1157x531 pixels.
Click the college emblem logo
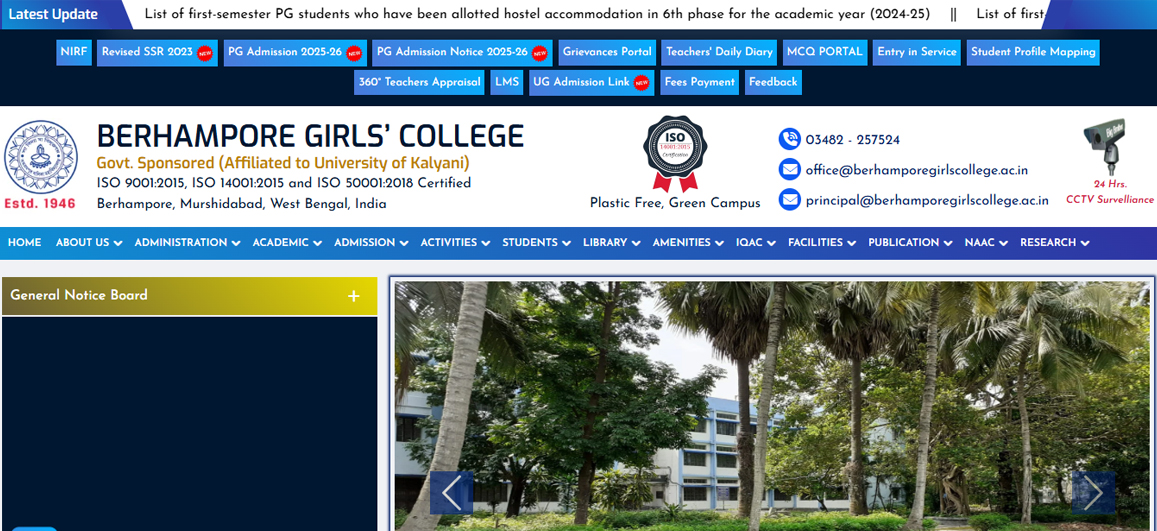click(40, 156)
